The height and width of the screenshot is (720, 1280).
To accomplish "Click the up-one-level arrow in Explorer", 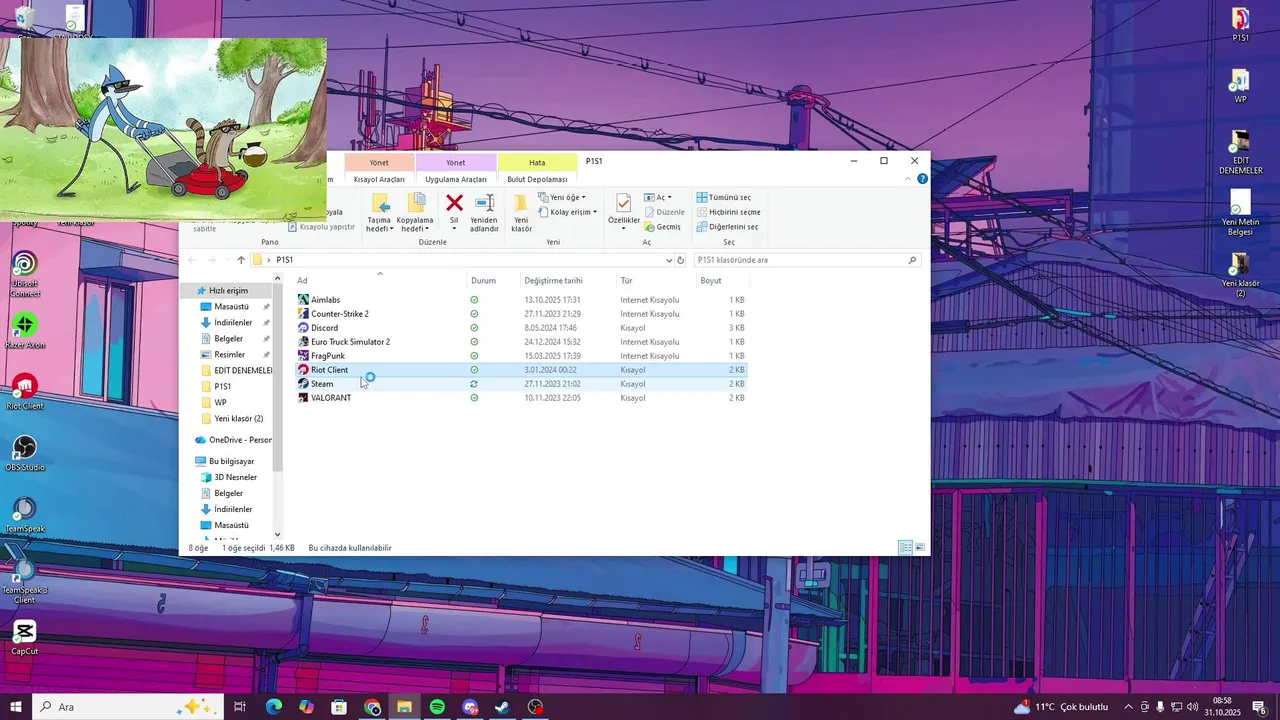I will click(241, 260).
